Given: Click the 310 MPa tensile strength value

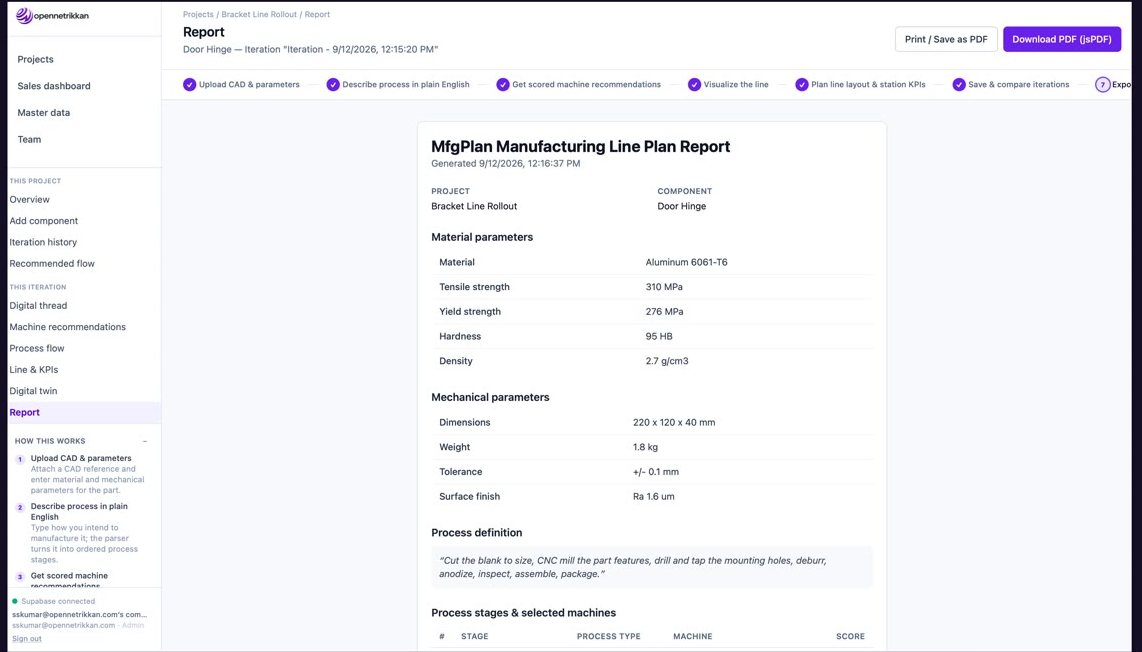Looking at the screenshot, I should [x=664, y=287].
